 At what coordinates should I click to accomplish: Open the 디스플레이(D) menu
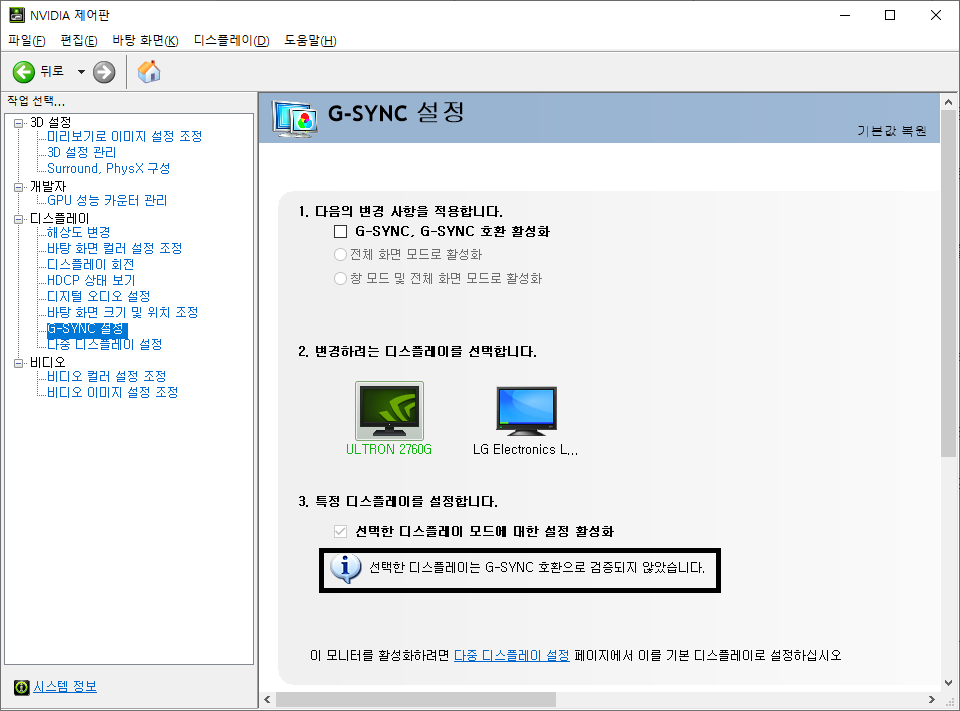(231, 40)
